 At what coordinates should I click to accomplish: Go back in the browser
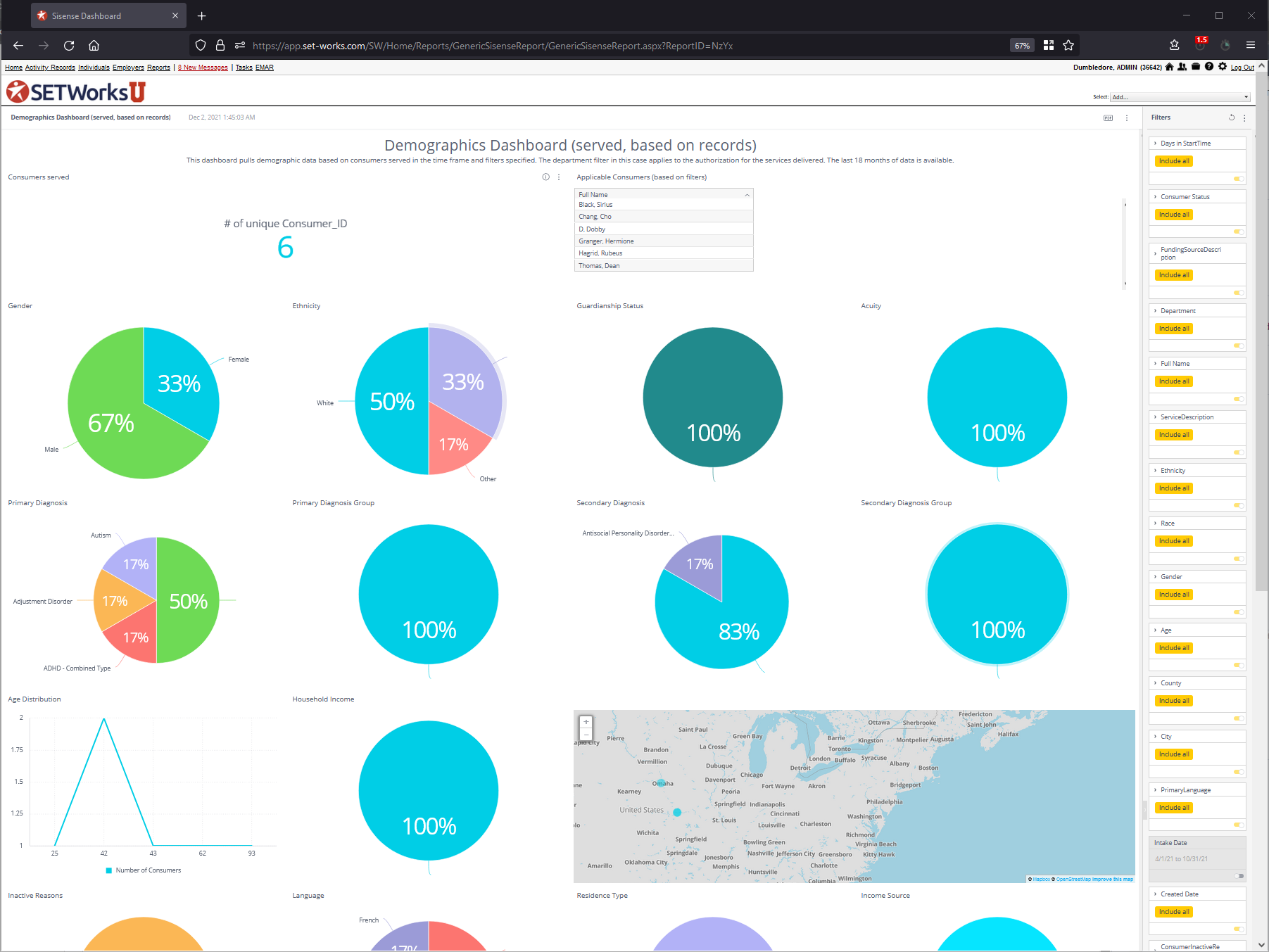[18, 46]
